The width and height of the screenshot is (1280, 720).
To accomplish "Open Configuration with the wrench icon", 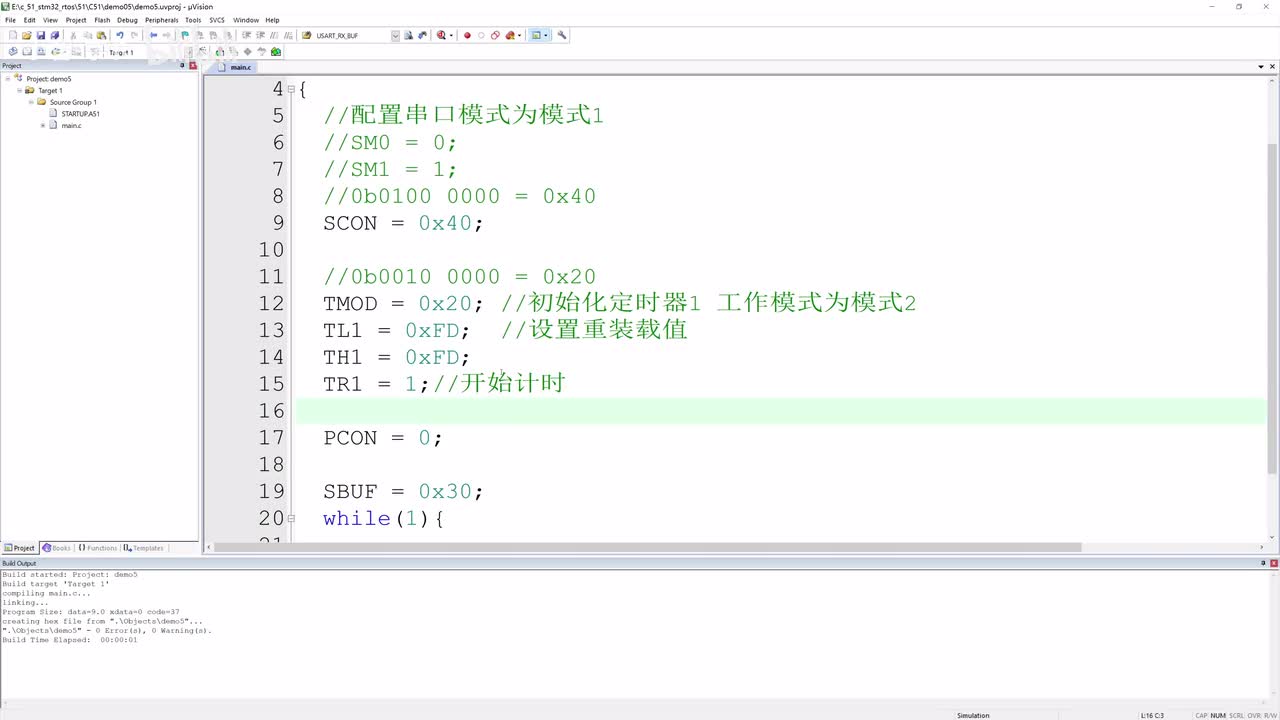I will 562,35.
